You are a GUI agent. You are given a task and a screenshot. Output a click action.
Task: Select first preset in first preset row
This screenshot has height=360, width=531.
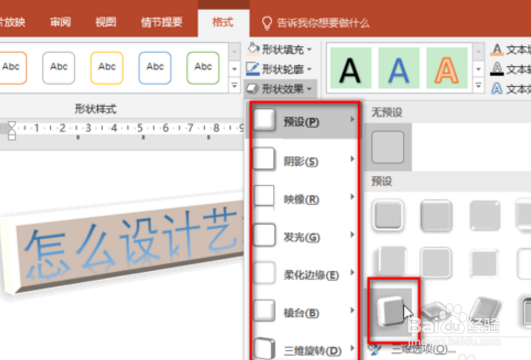pyautogui.click(x=388, y=215)
